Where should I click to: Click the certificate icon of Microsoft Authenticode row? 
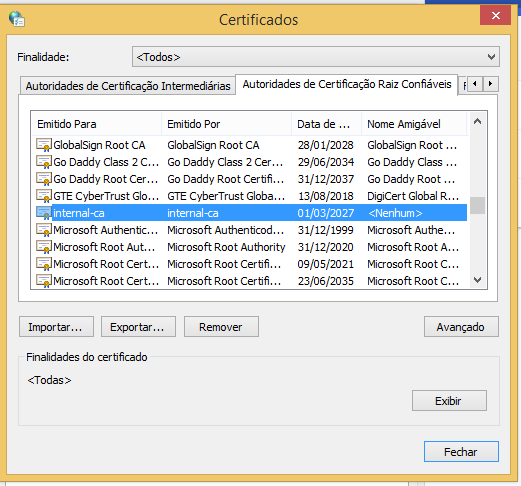click(x=44, y=230)
